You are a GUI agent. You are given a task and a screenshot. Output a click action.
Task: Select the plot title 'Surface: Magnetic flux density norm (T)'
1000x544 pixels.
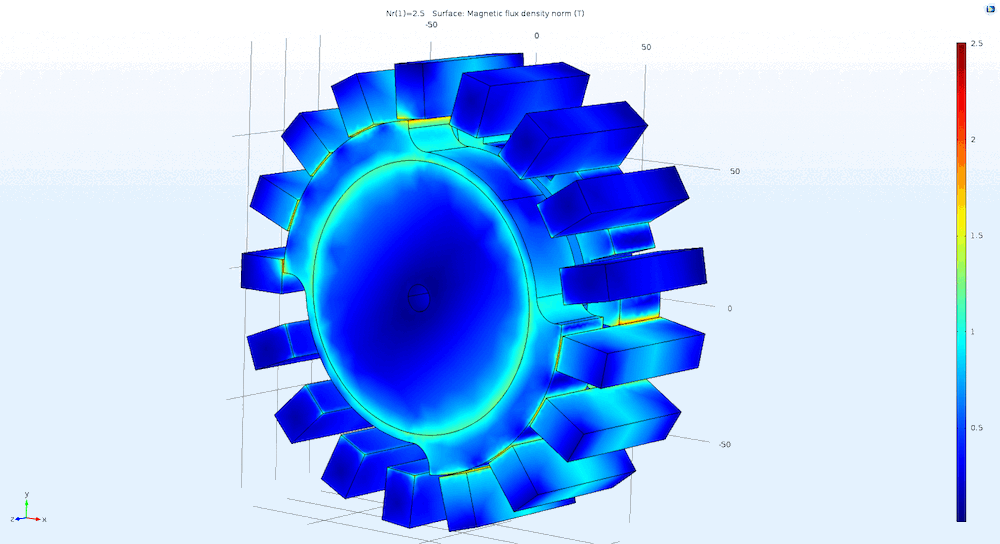point(508,13)
